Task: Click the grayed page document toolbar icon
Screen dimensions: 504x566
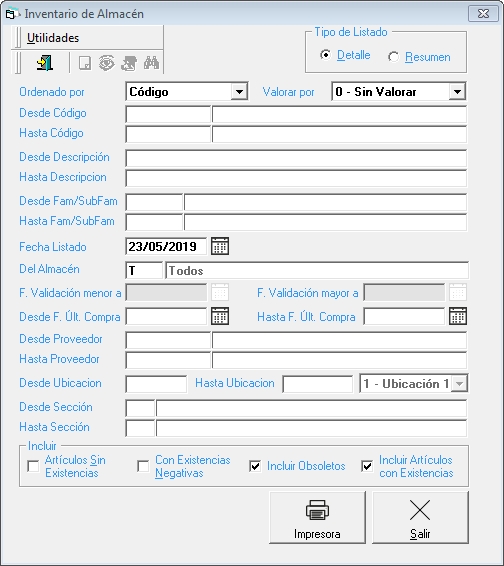Action: (85, 63)
